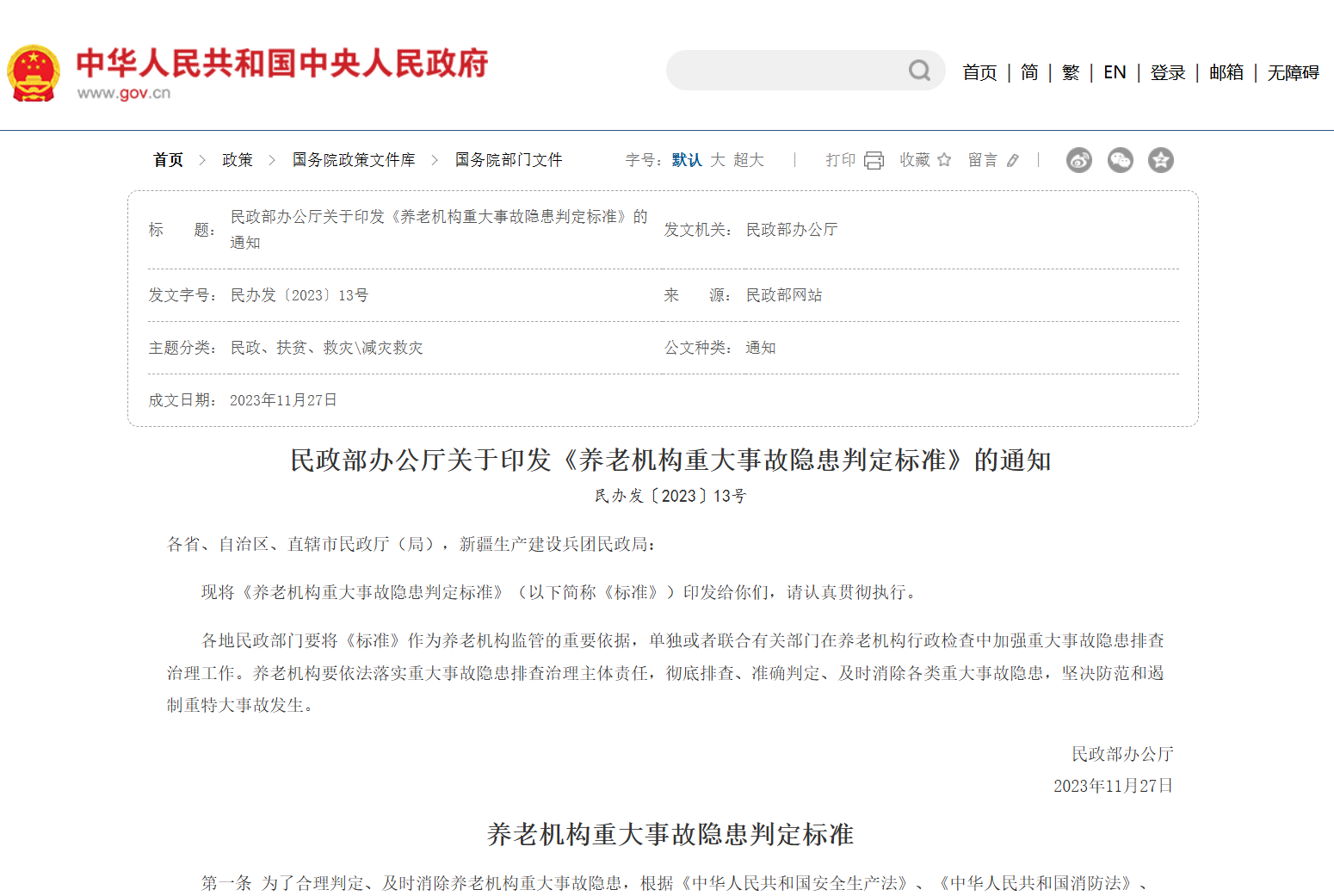Click the 登录 login link
This screenshot has width=1334, height=896.
[1168, 72]
